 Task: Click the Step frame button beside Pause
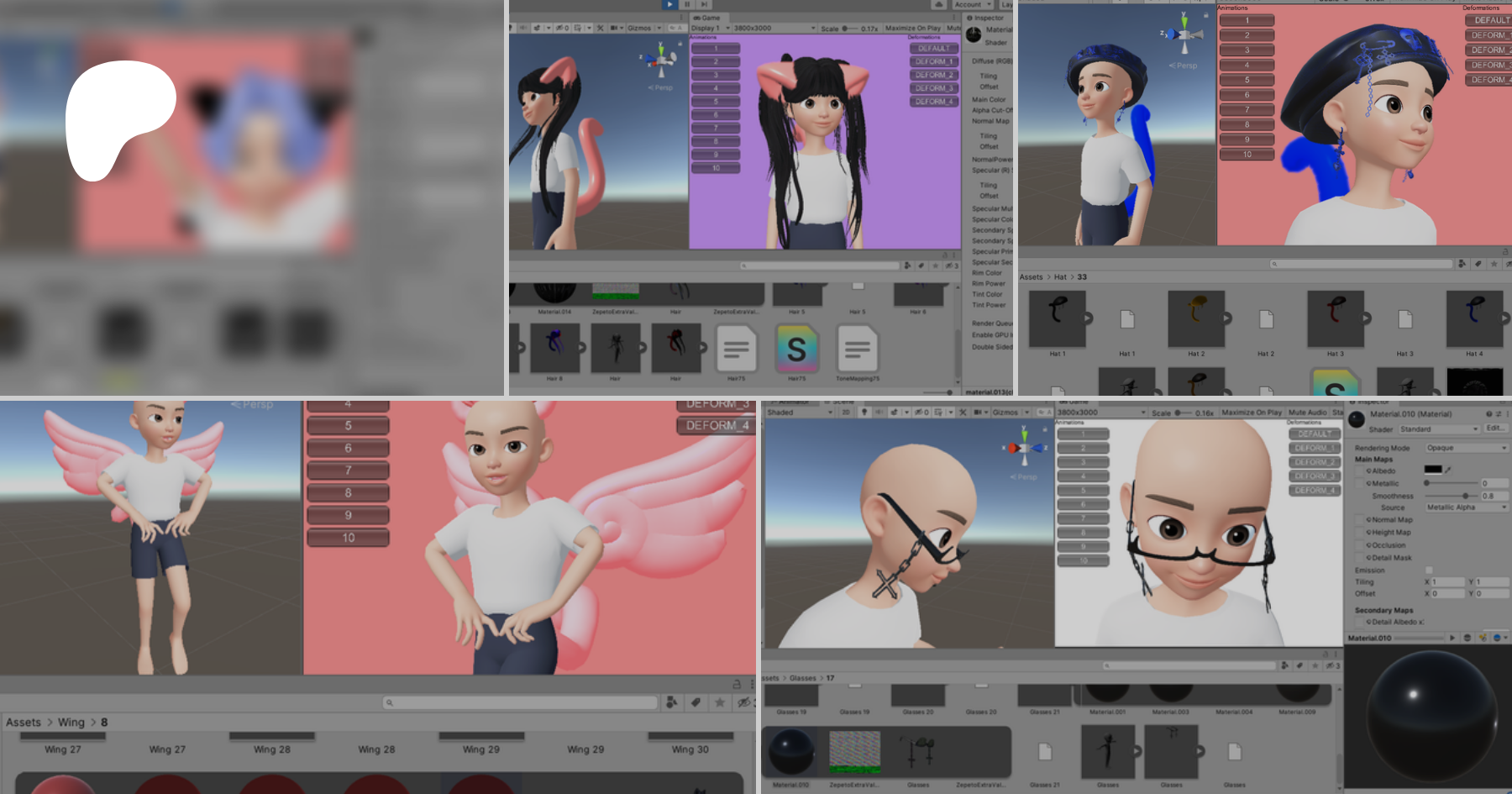pos(704,4)
